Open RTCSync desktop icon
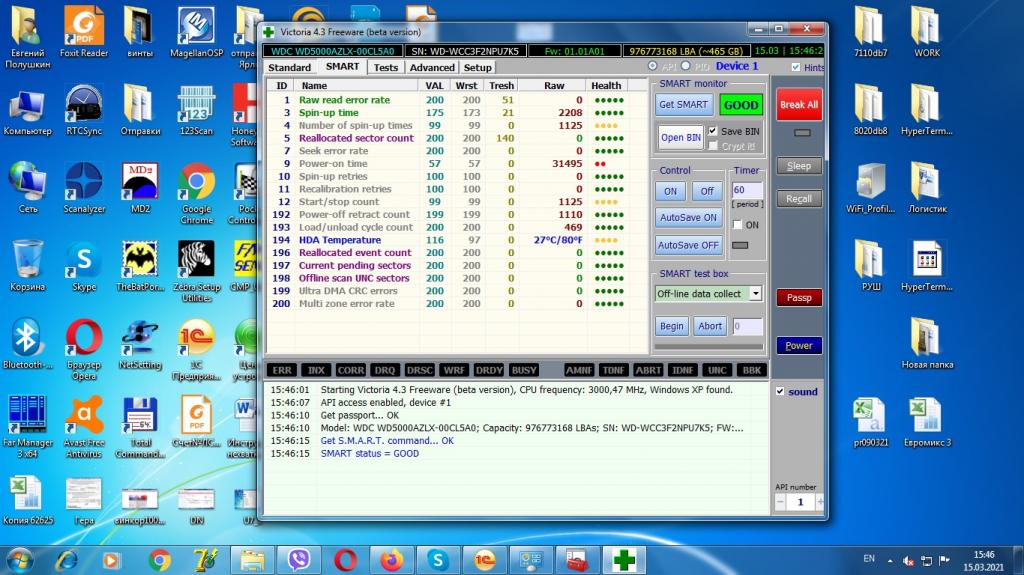This screenshot has height=575, width=1024. click(x=84, y=110)
